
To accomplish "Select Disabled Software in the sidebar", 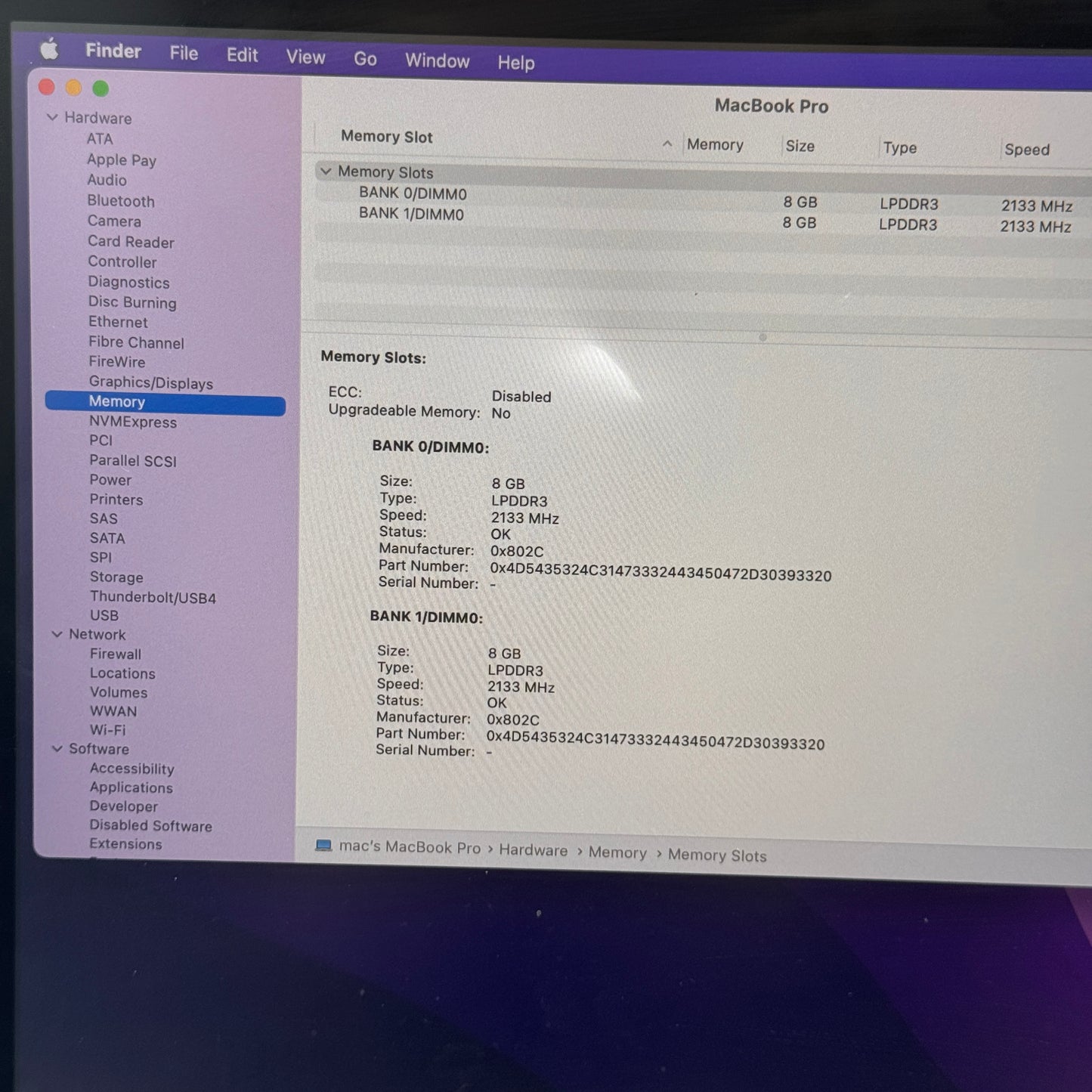I will [x=150, y=825].
